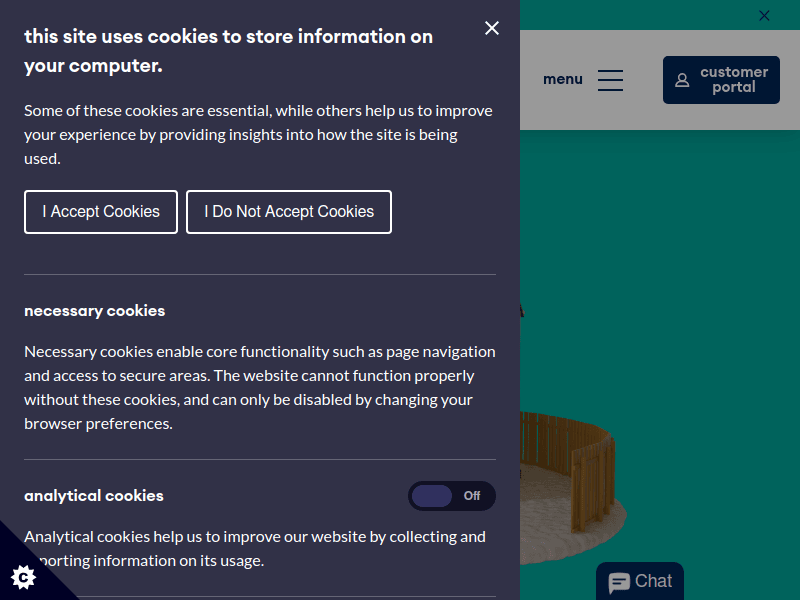This screenshot has height=600, width=800.
Task: Click the necessary cookies description paragraph
Action: 260,387
